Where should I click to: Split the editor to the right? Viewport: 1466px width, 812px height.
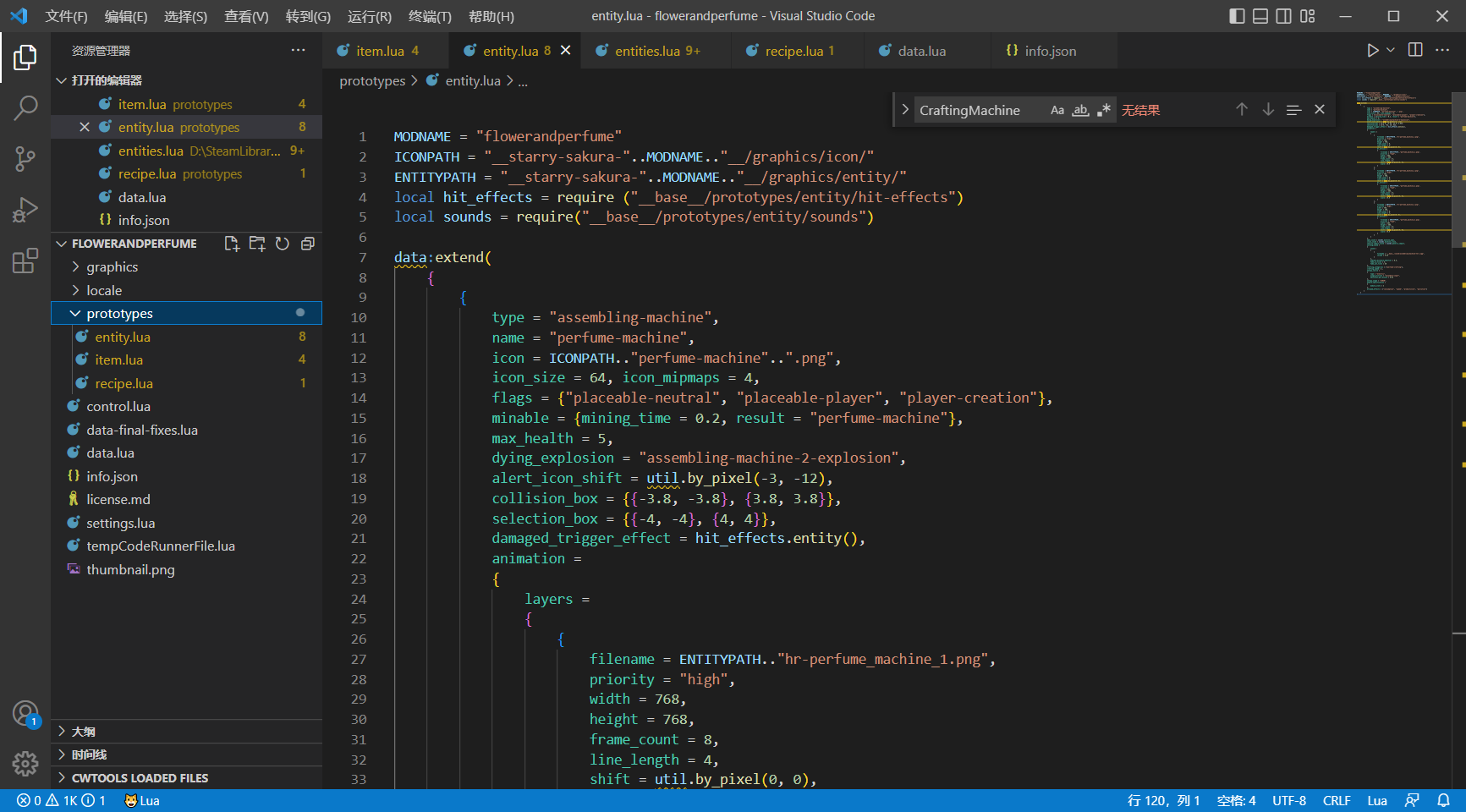click(x=1415, y=51)
